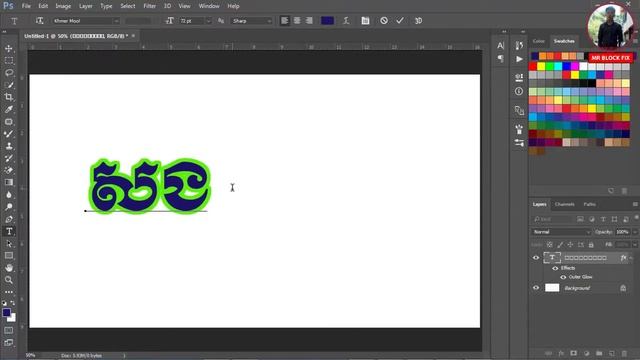Hide the Background layer eye icon

(536, 288)
